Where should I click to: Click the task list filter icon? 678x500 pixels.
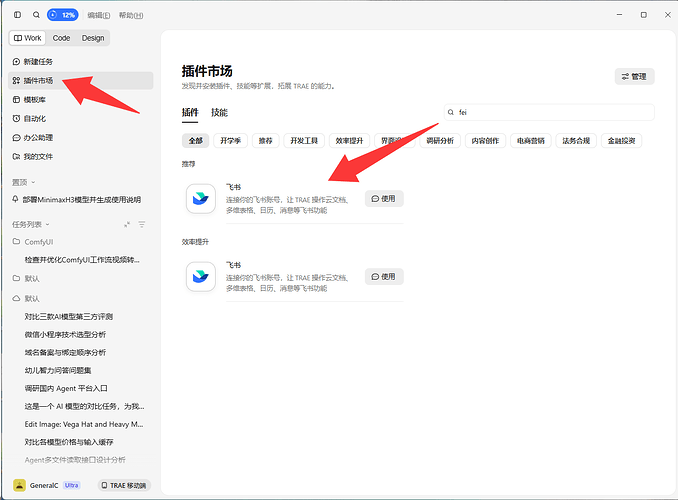141,224
